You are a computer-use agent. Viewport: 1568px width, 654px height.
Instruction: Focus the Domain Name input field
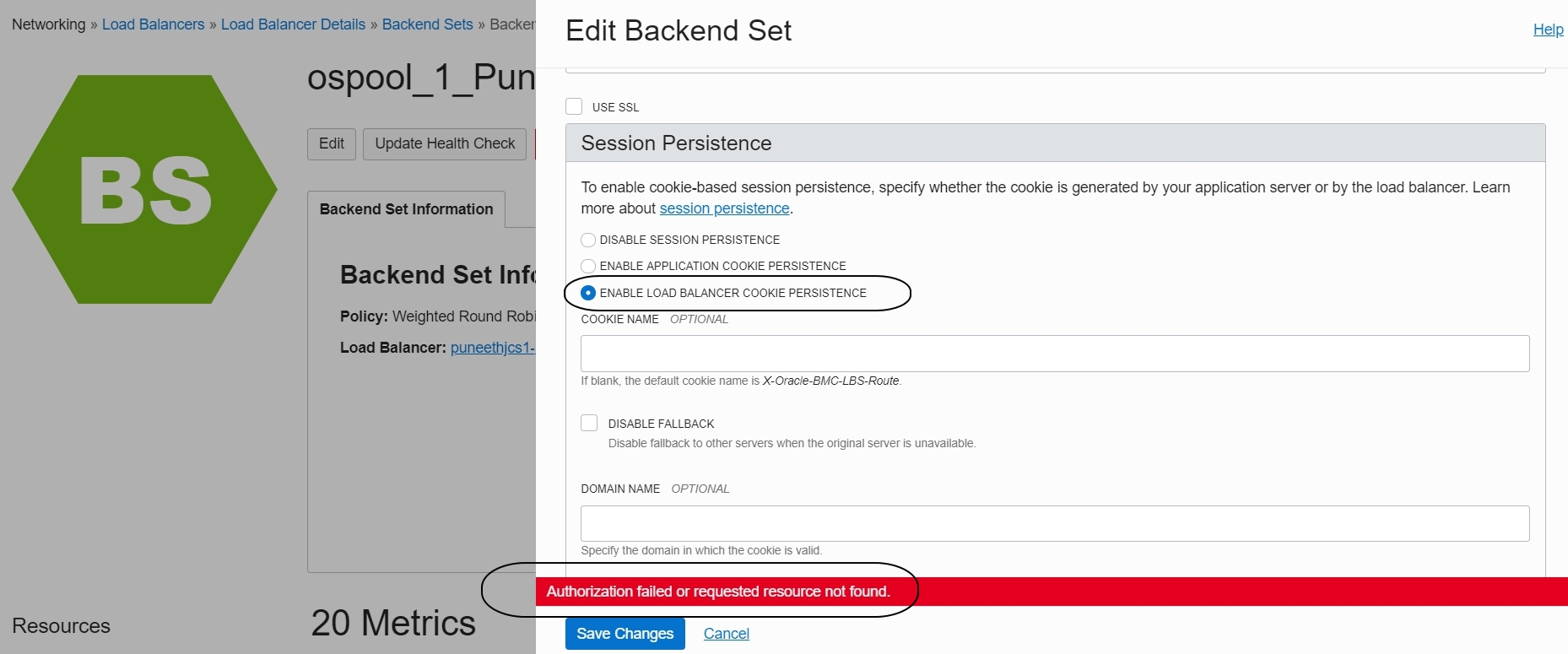click(1054, 523)
